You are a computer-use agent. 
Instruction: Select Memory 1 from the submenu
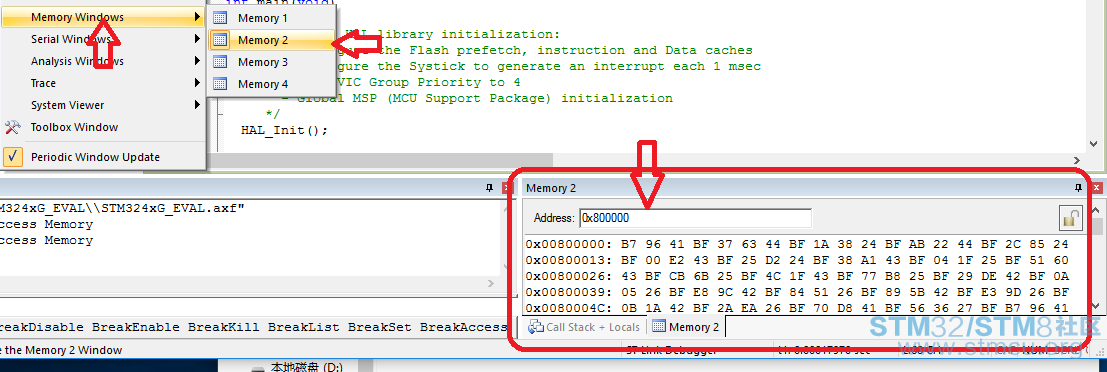click(x=271, y=18)
